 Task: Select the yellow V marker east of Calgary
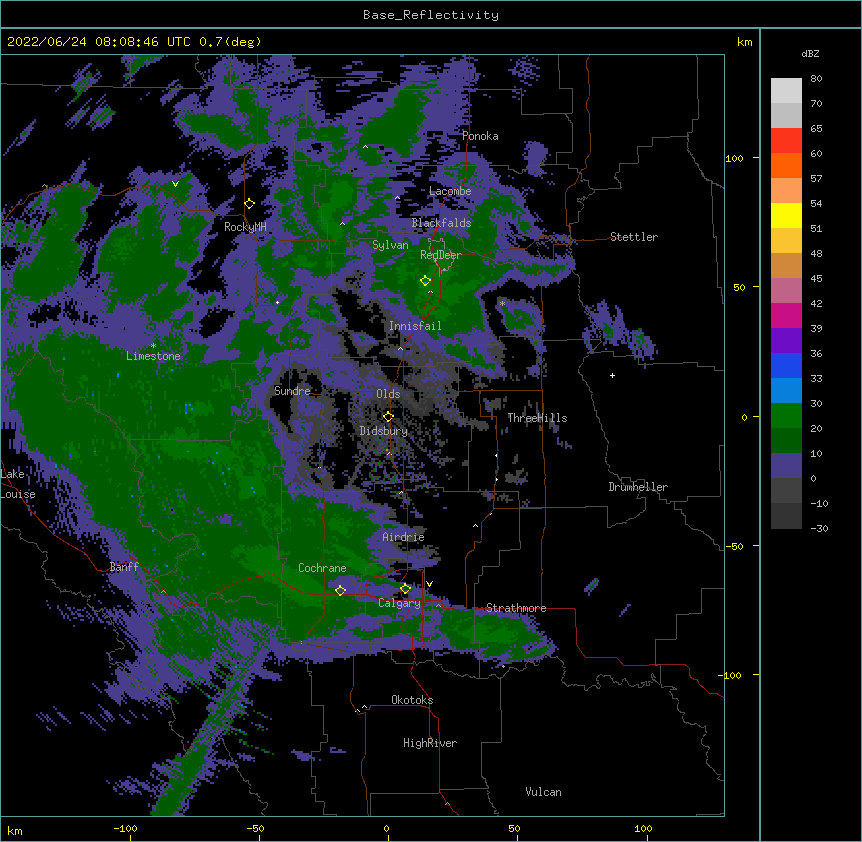point(429,584)
